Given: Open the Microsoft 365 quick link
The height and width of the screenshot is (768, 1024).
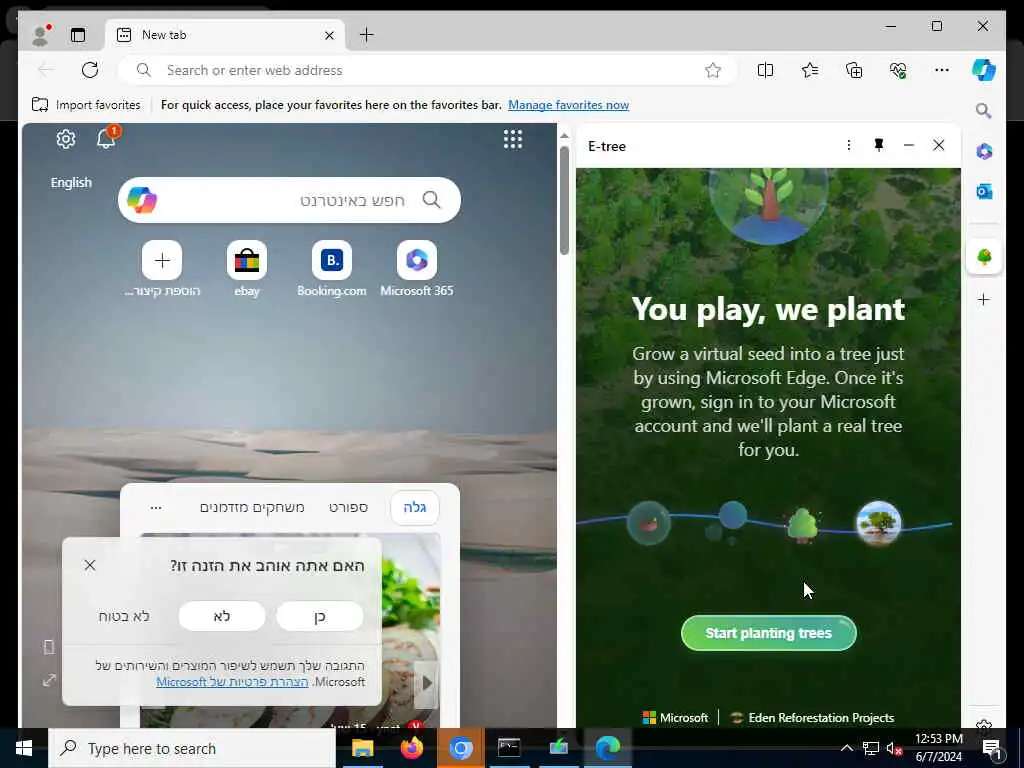Looking at the screenshot, I should 417,260.
